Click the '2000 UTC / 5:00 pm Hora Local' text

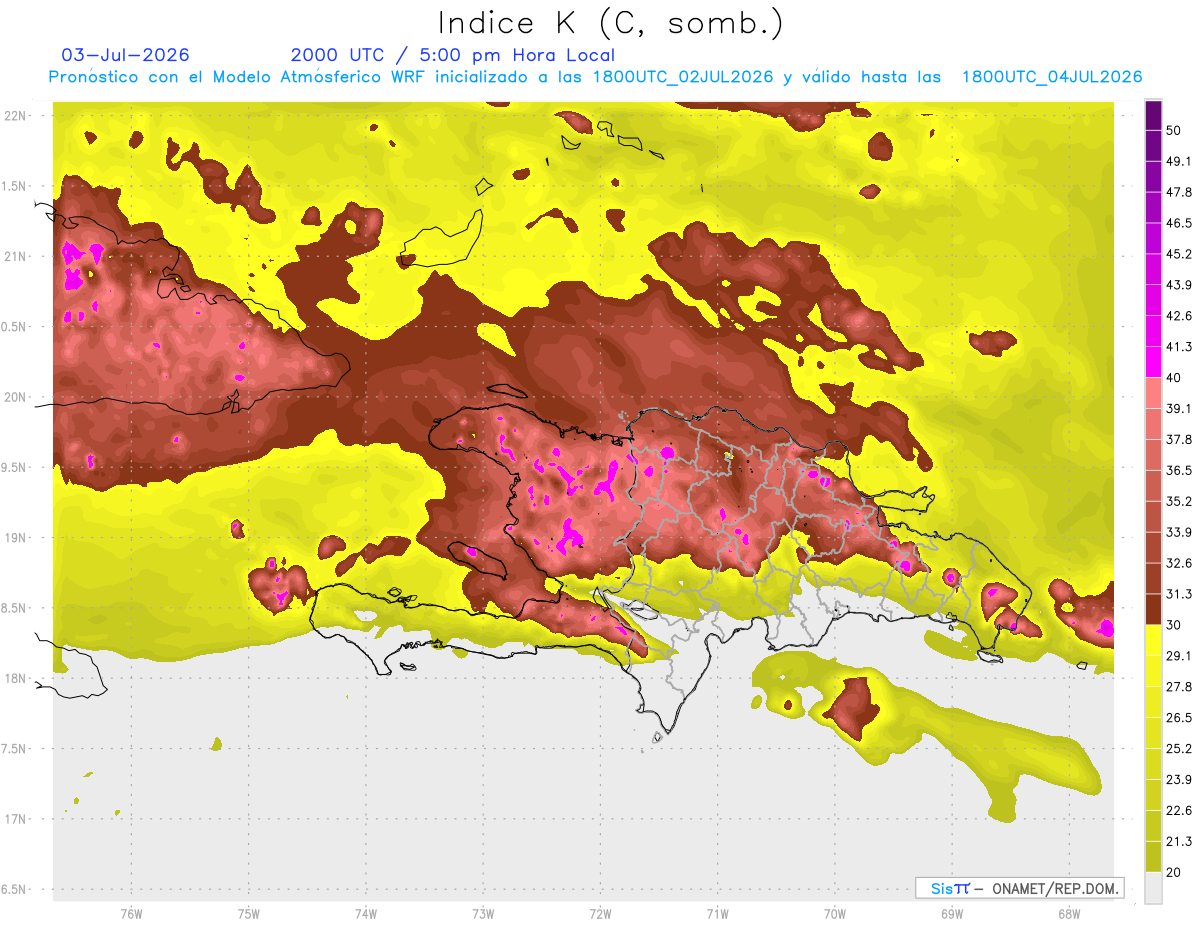[453, 55]
